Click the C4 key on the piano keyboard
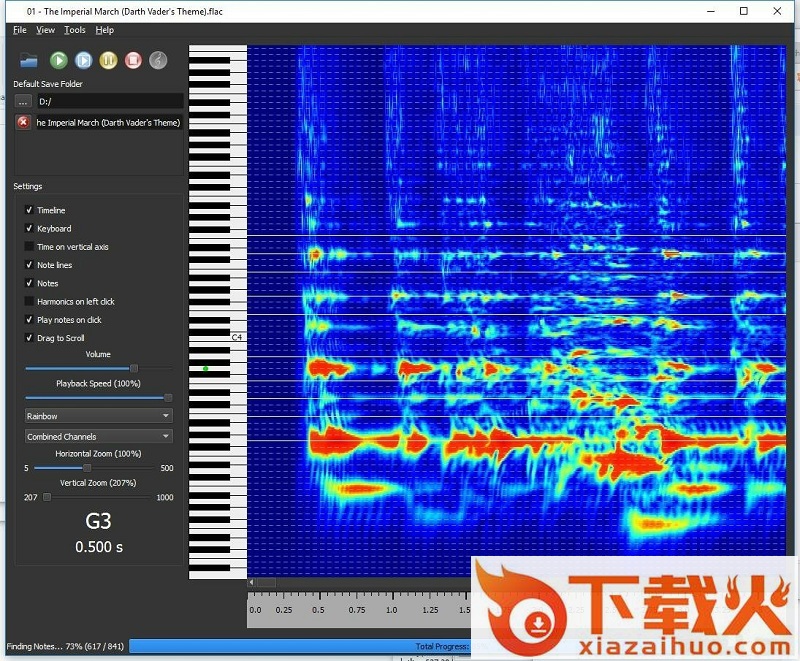800x661 pixels. point(236,337)
